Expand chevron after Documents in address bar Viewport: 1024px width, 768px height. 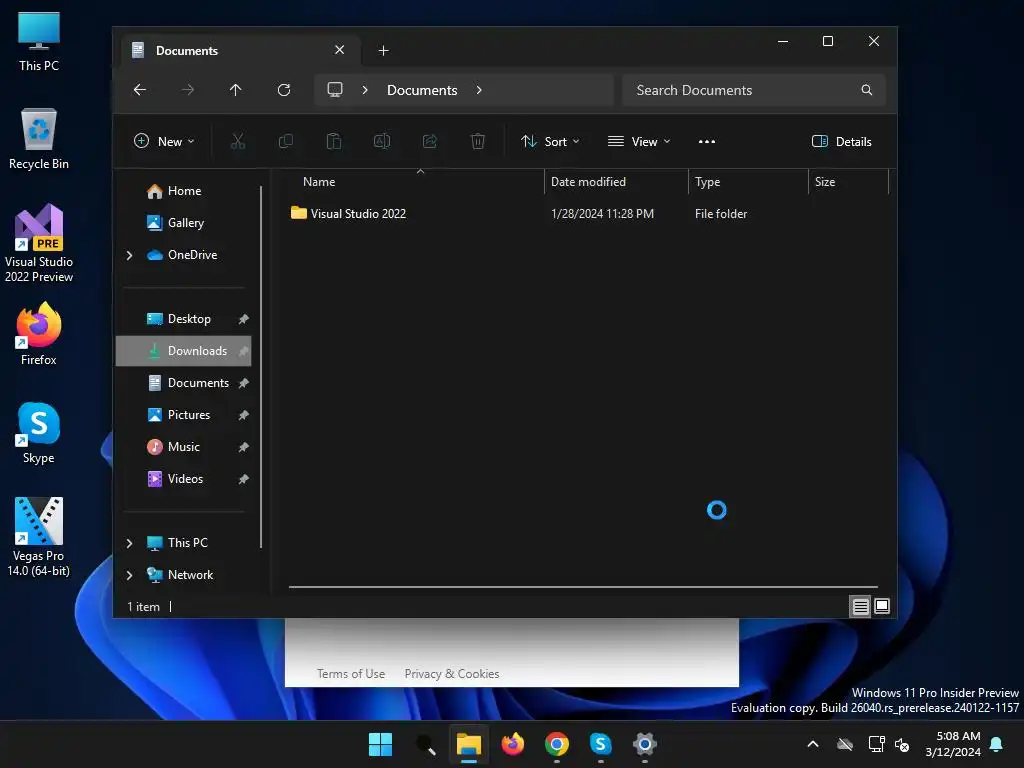pyautogui.click(x=479, y=90)
